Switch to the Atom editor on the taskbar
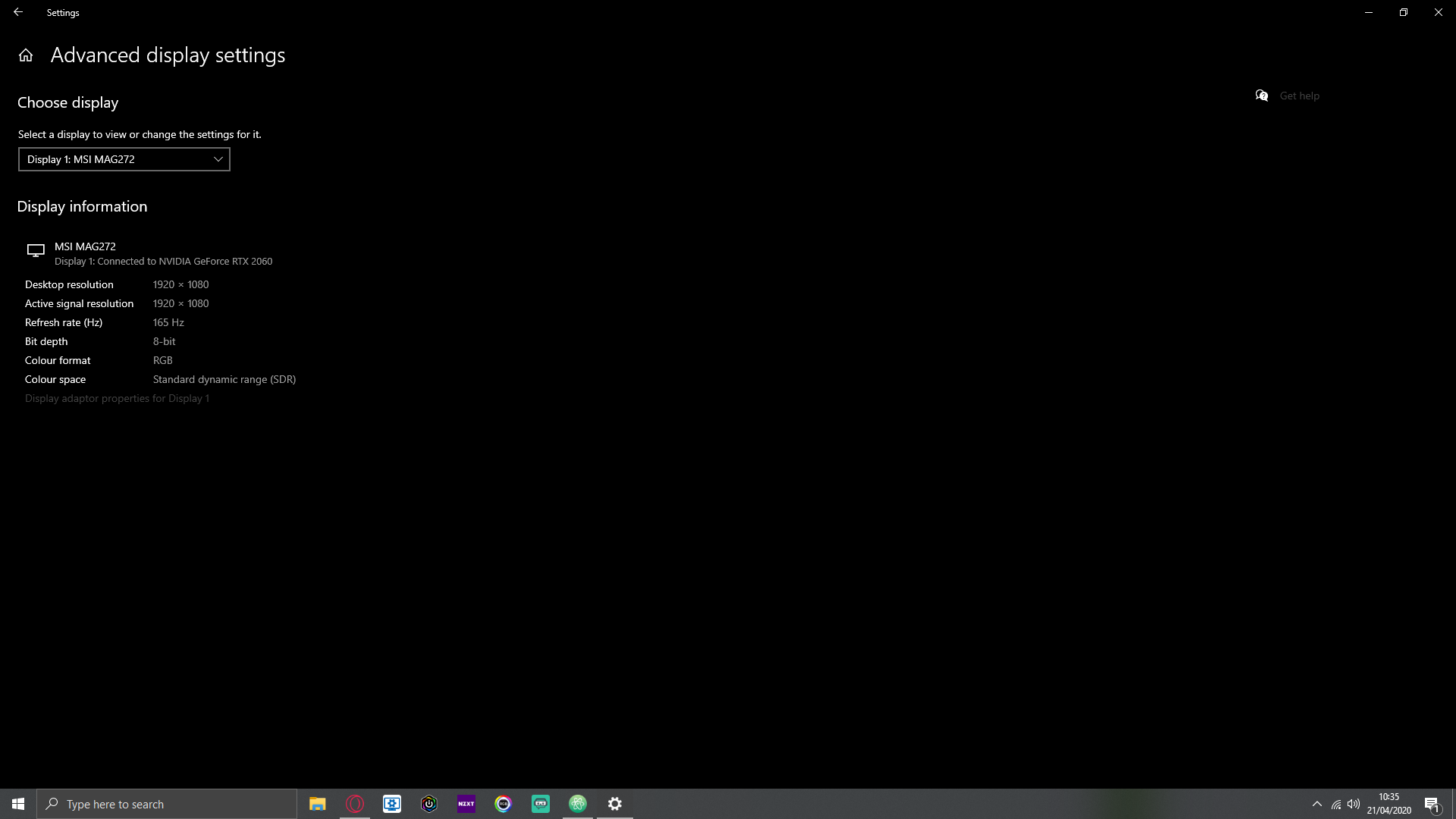The width and height of the screenshot is (1456, 819). [x=578, y=804]
